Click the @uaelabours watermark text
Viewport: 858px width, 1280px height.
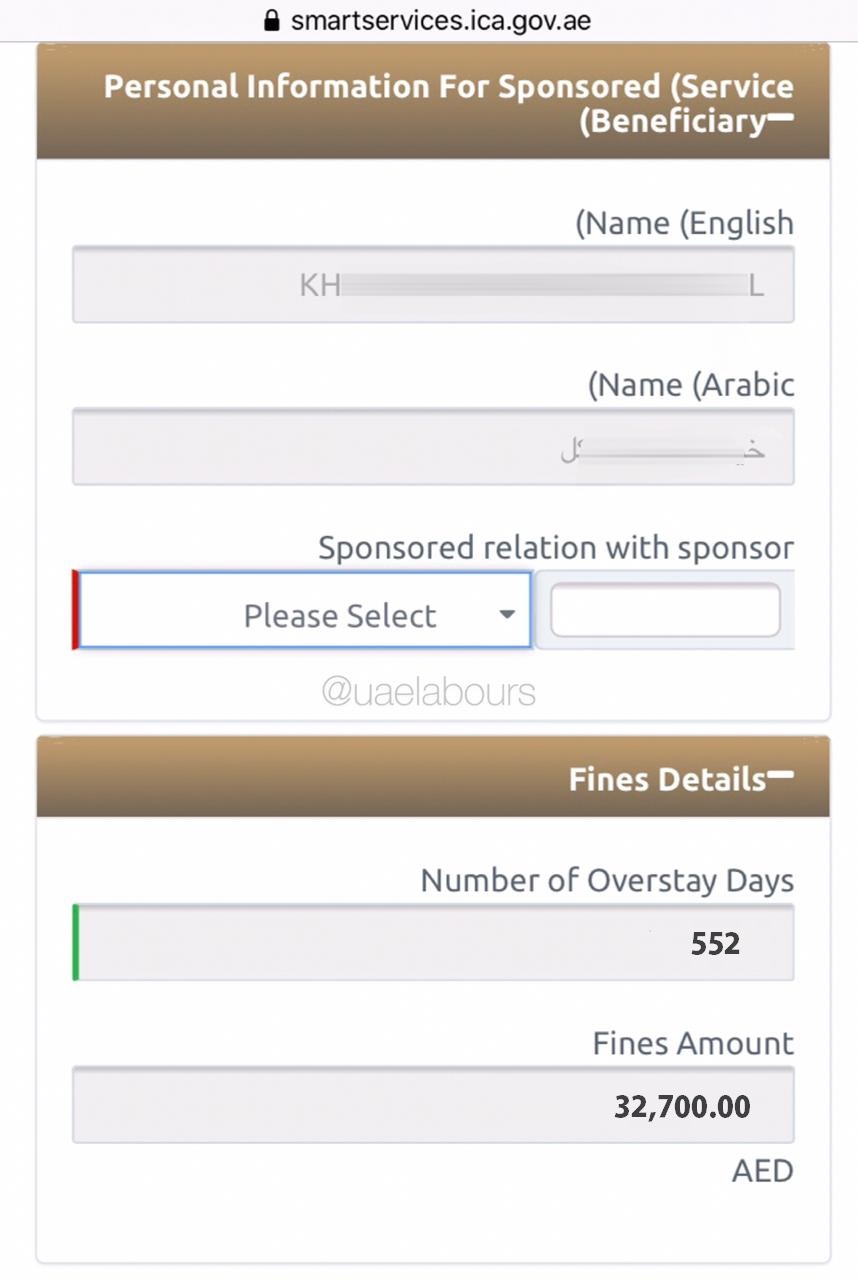click(428, 691)
